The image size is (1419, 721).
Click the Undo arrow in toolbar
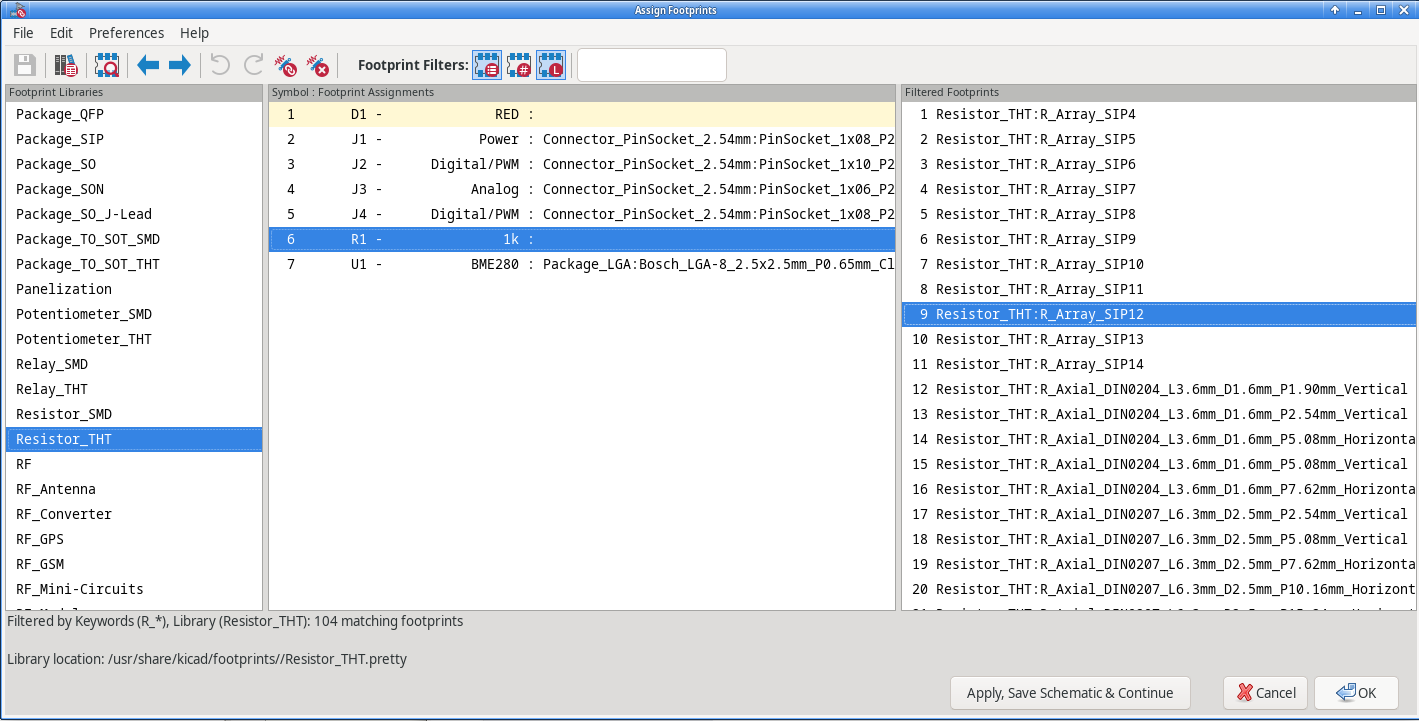pos(220,66)
